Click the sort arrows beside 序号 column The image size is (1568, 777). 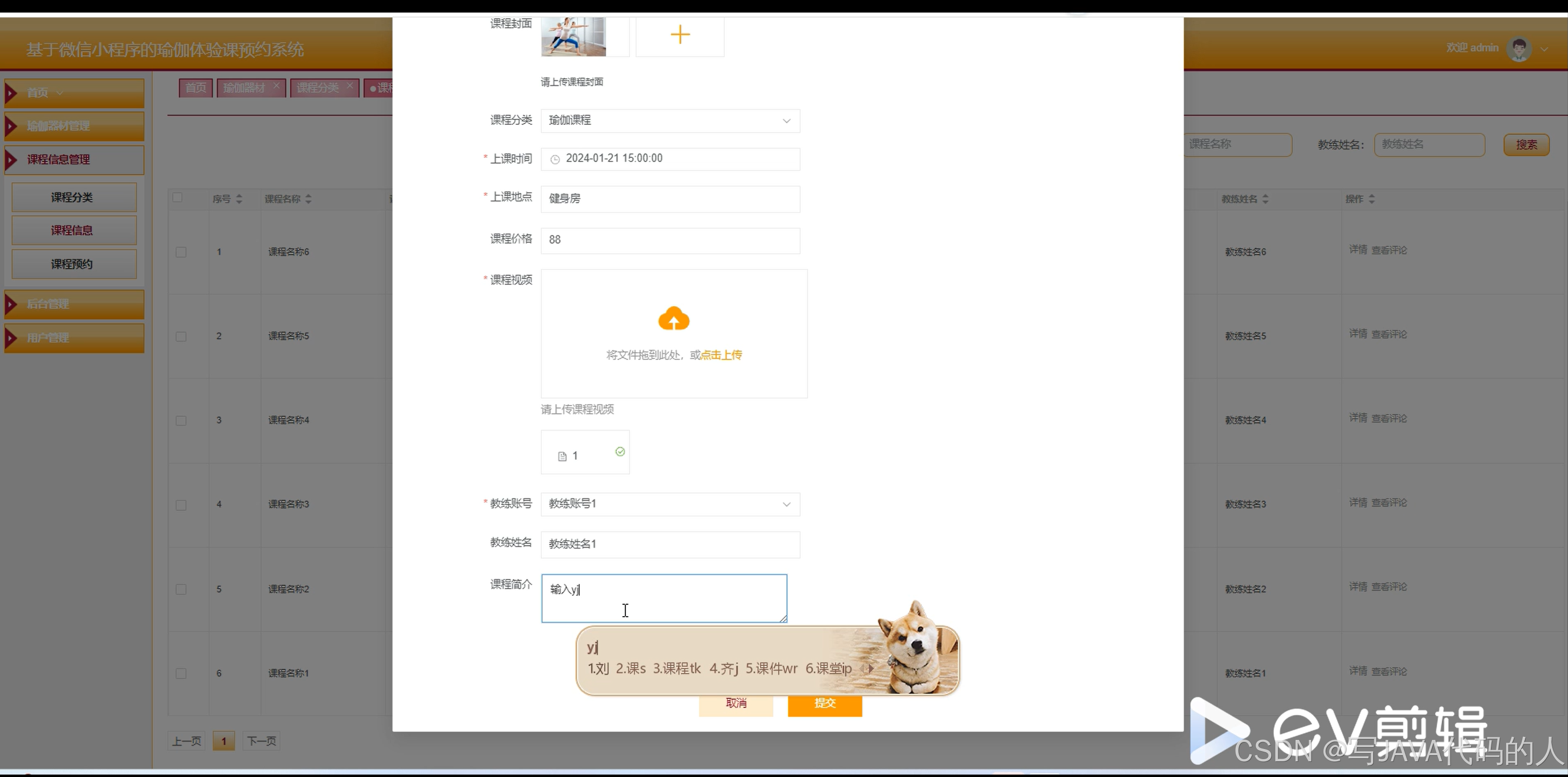click(239, 199)
